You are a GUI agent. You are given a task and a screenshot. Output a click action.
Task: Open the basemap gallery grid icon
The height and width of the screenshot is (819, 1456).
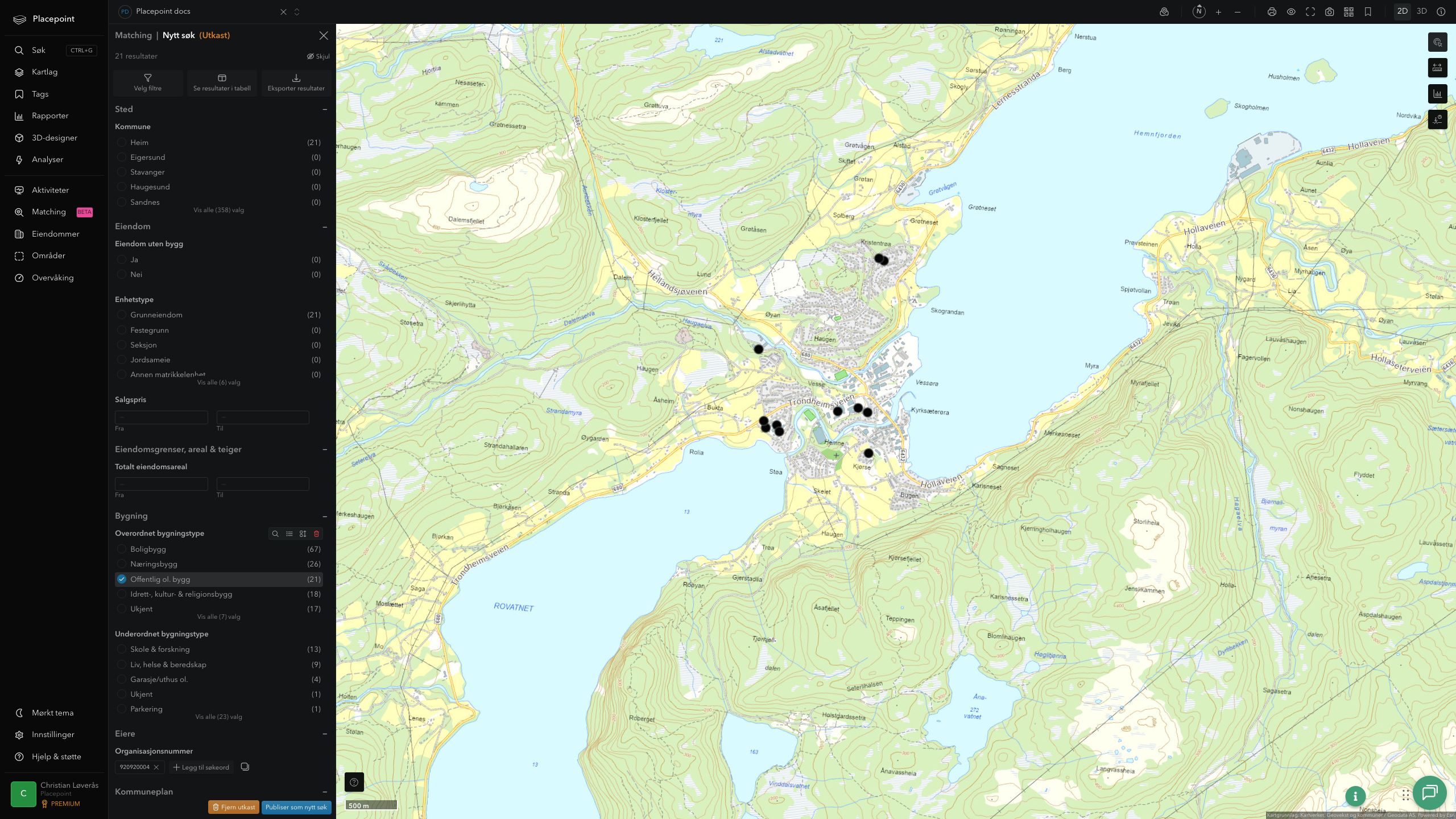pos(1349,11)
